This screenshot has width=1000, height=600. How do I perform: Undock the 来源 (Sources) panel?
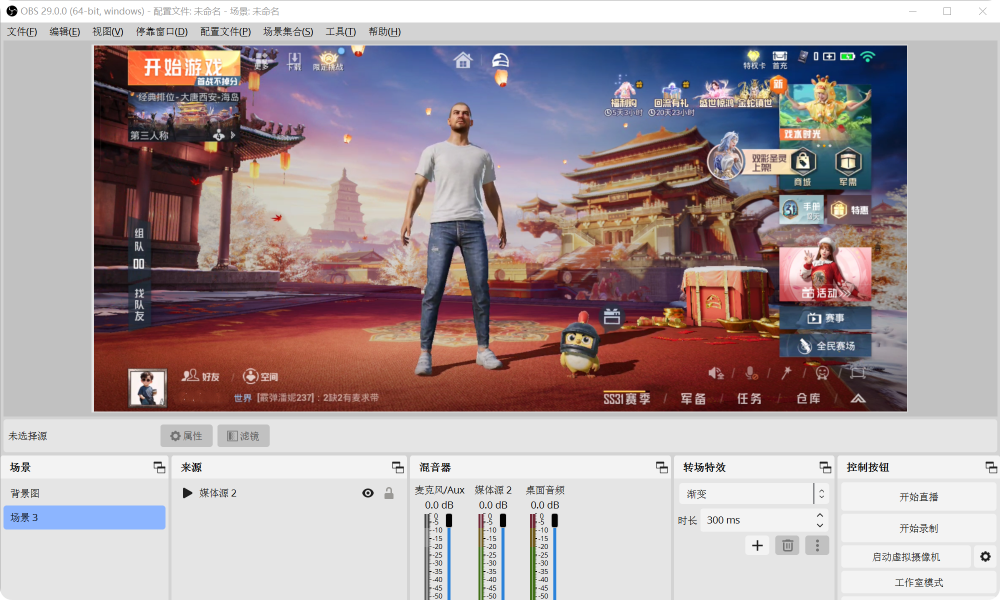[x=397, y=467]
